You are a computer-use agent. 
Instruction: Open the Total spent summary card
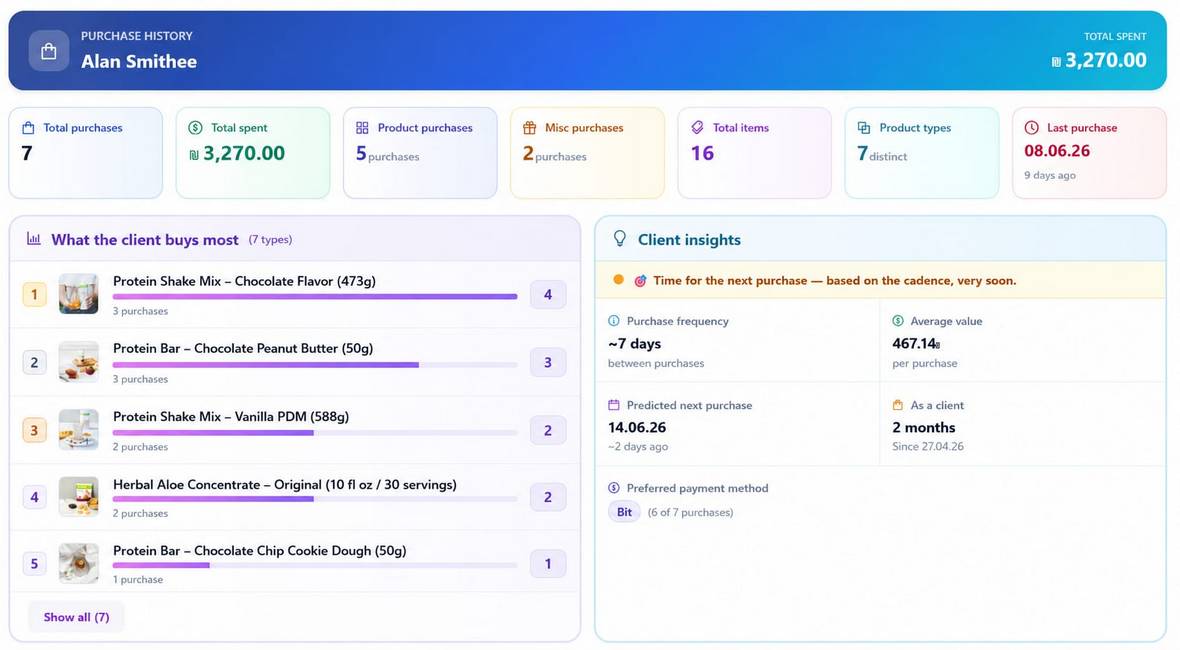253,153
